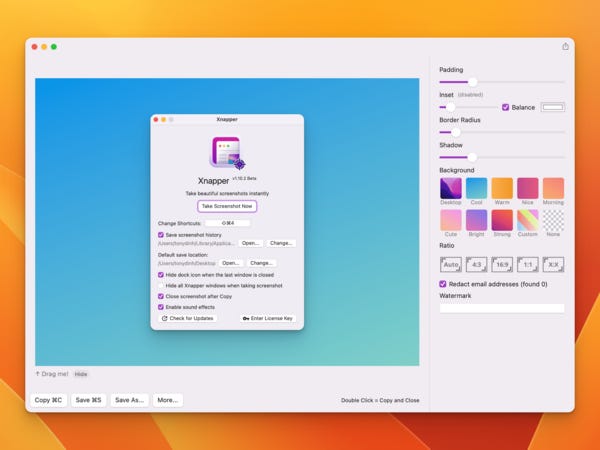
Task: Select the Strong background preset
Action: (502, 220)
